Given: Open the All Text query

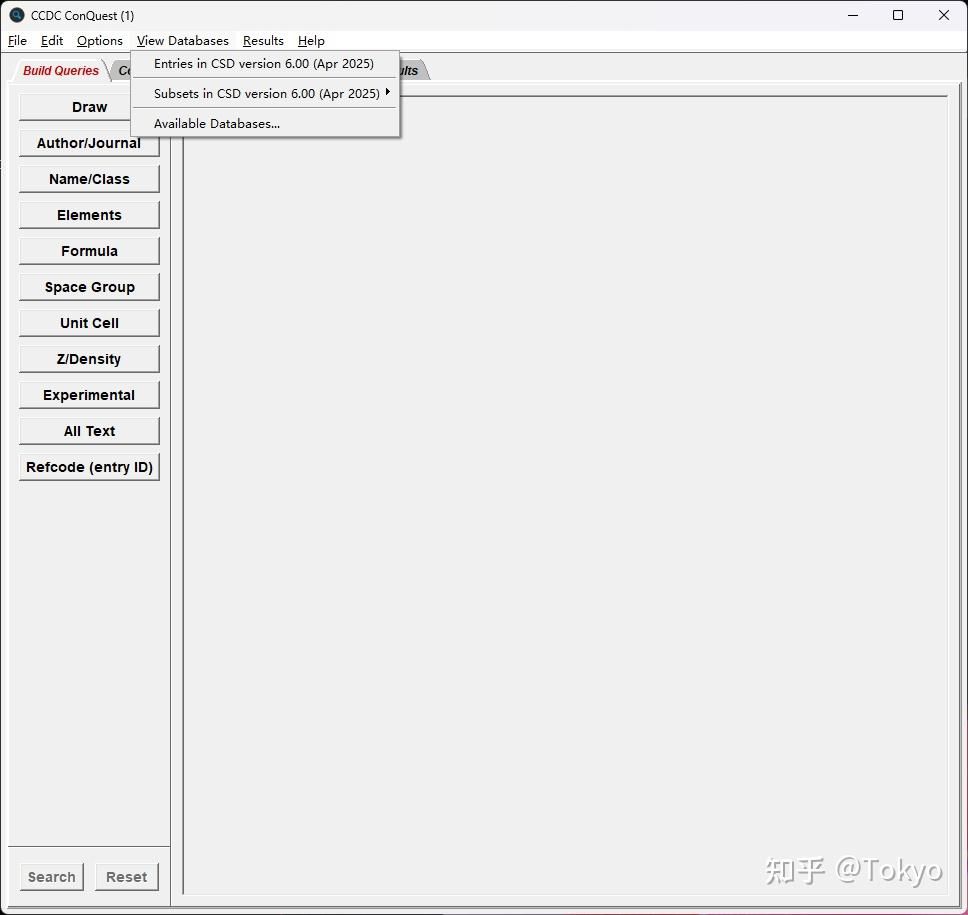Looking at the screenshot, I should 89,431.
